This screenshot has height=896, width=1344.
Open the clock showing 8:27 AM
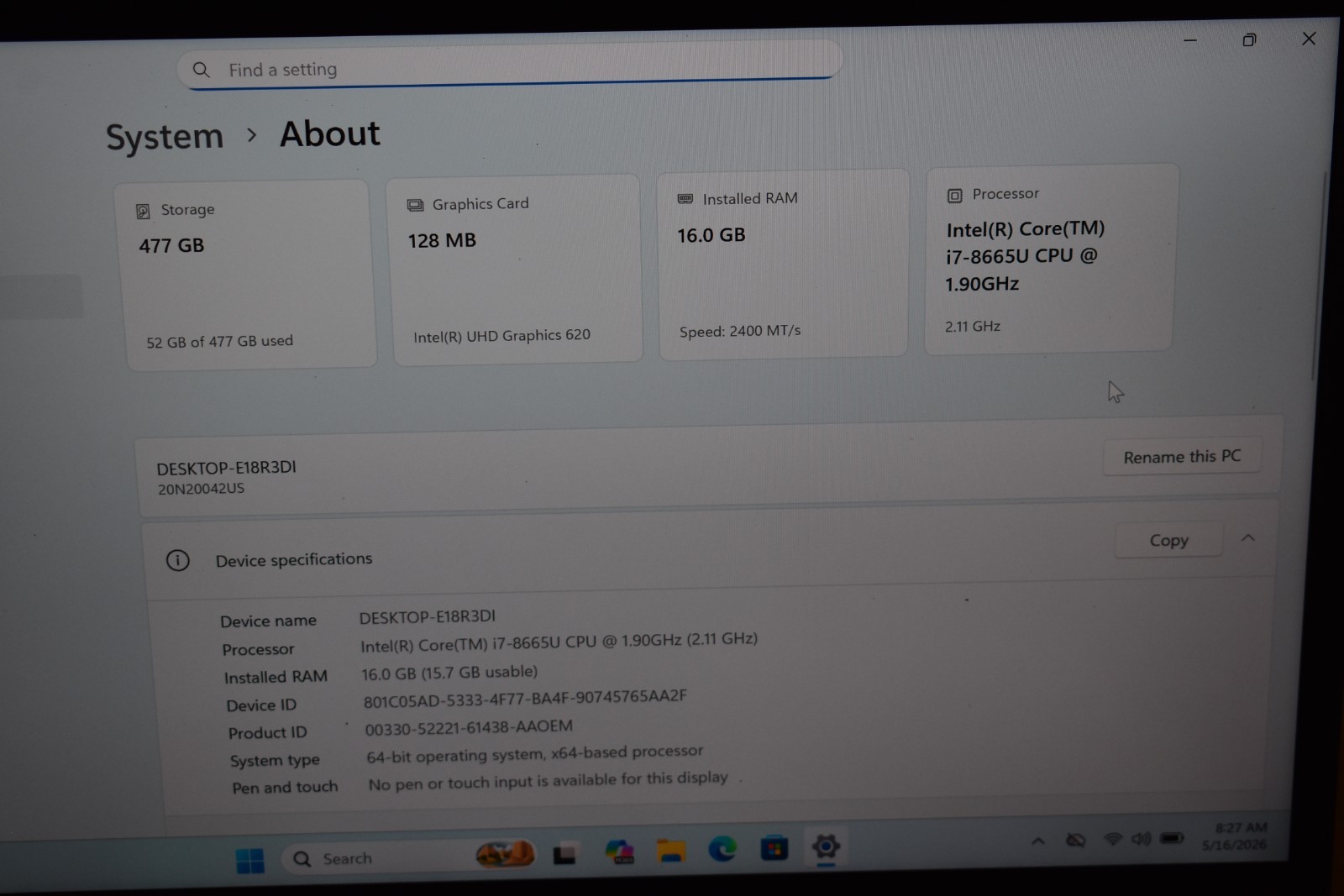1235,836
